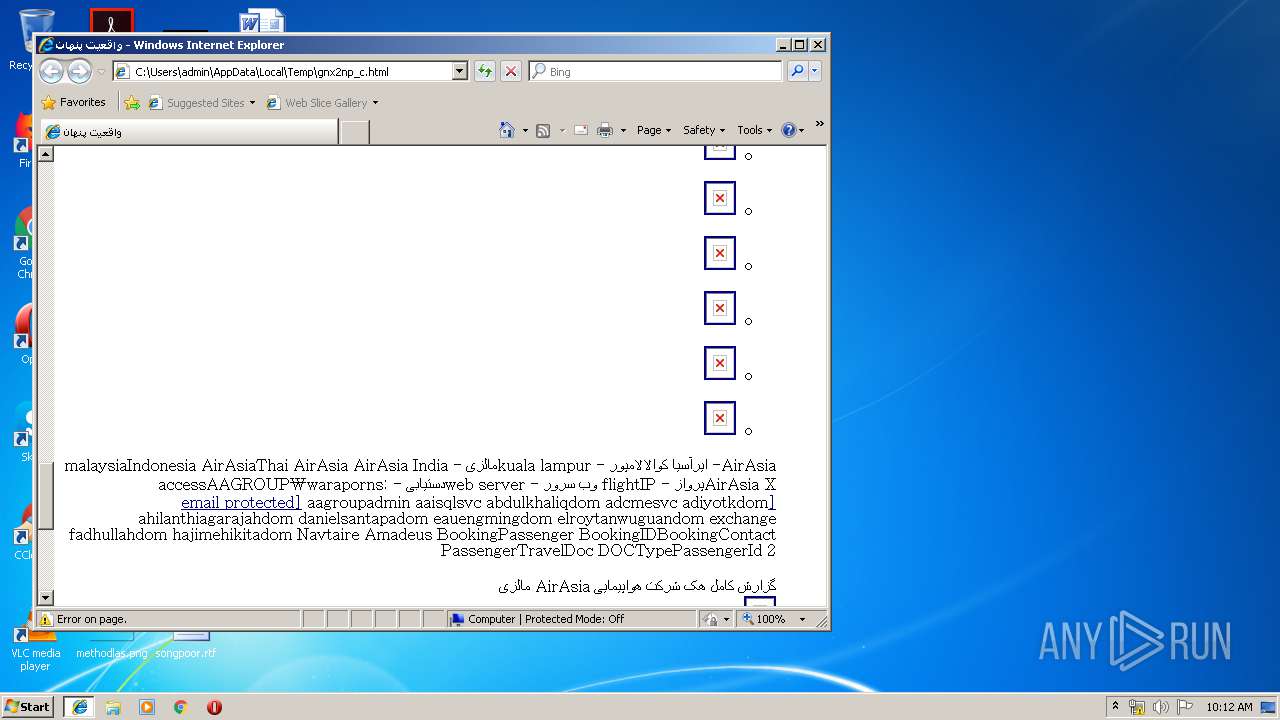Open search provider options dropdown
Screen dimensions: 1280x720
[x=815, y=71]
